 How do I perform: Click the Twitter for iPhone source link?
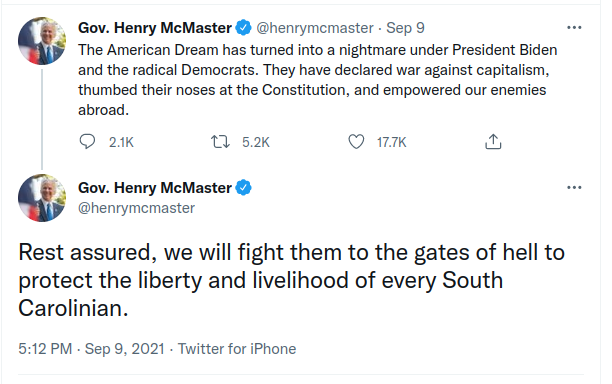pyautogui.click(x=237, y=348)
